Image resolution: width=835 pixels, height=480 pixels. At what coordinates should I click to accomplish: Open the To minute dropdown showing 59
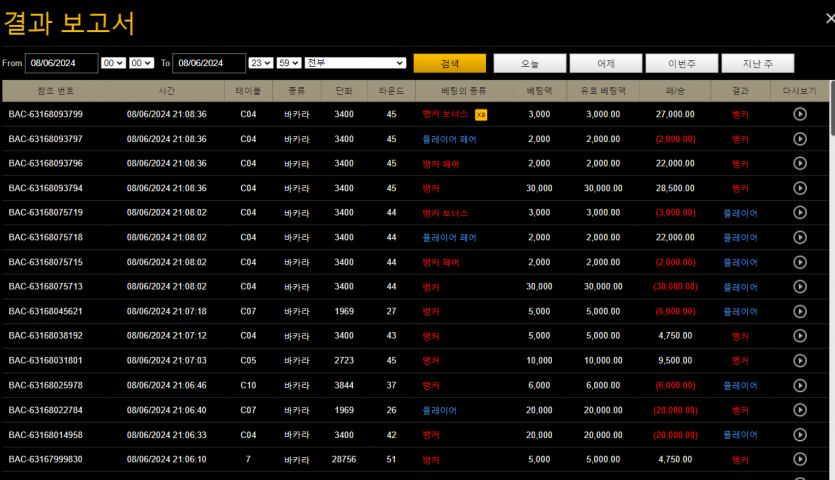[x=289, y=63]
